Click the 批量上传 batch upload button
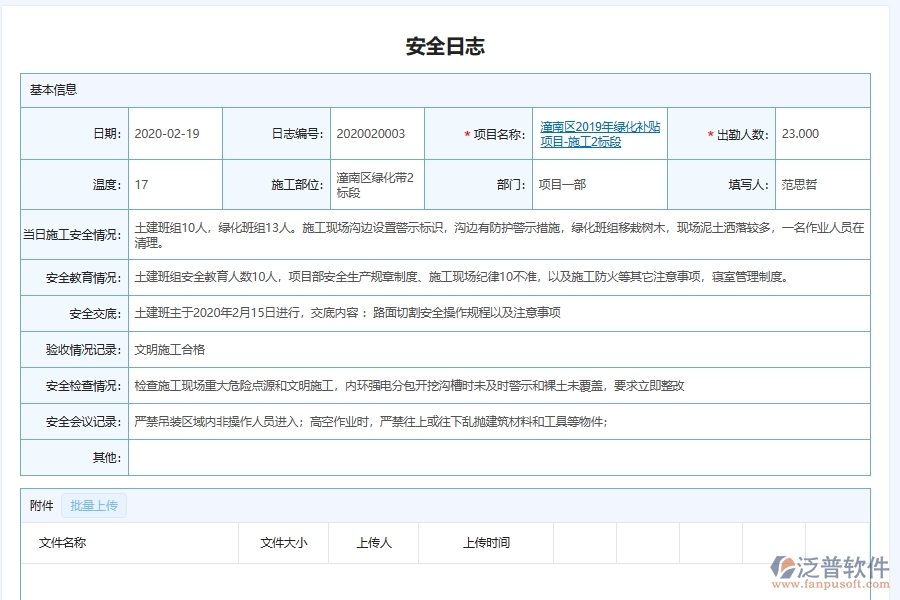The height and width of the screenshot is (600, 900). [94, 505]
